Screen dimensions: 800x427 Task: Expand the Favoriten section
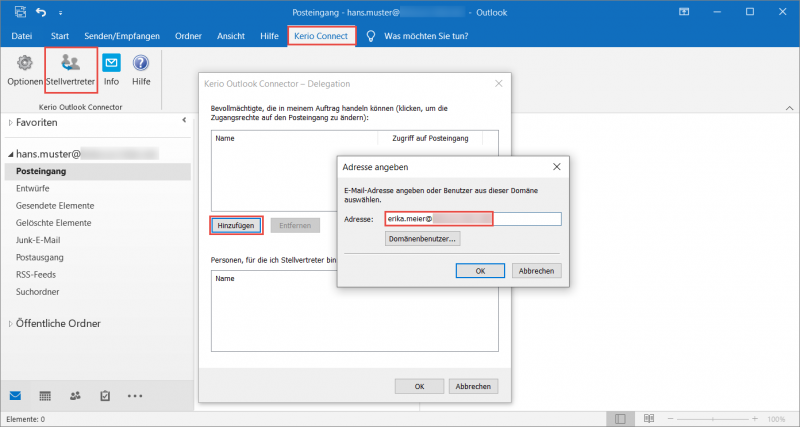[x=11, y=122]
